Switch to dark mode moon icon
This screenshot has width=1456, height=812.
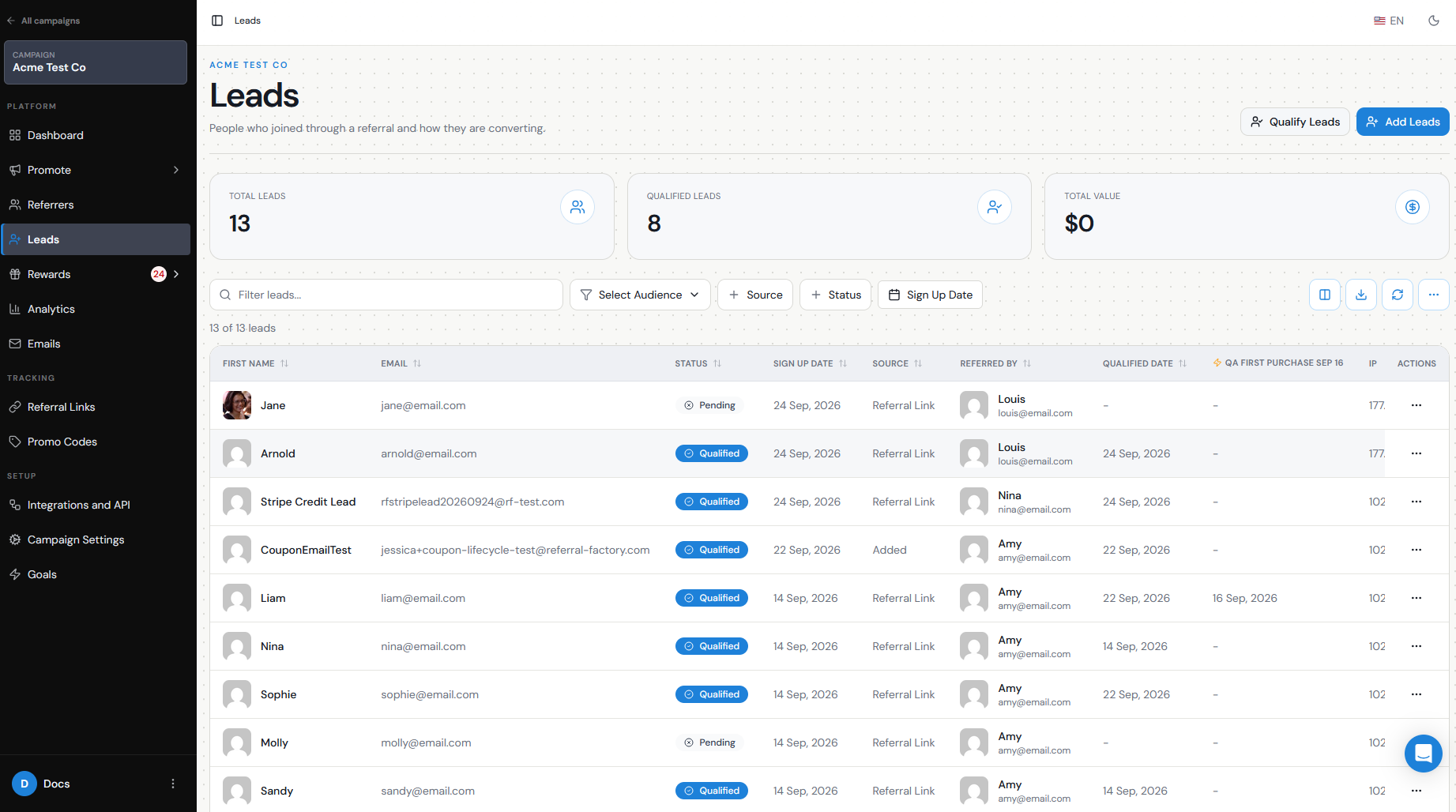click(1434, 21)
